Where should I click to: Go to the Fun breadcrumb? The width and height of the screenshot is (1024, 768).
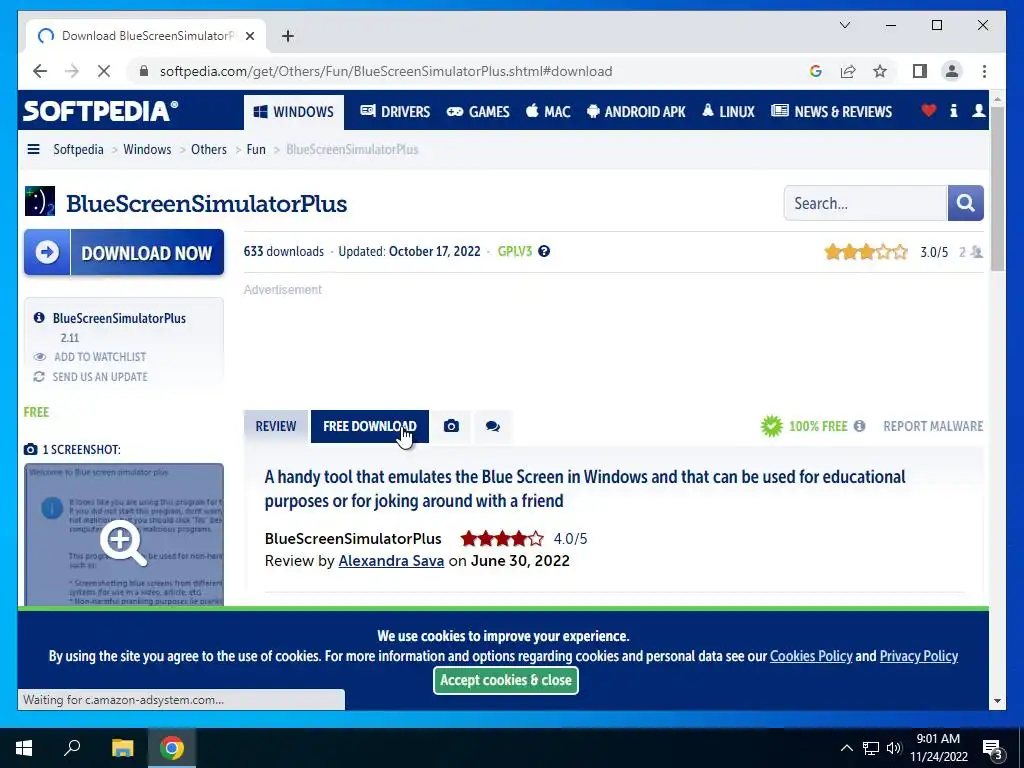click(x=256, y=150)
